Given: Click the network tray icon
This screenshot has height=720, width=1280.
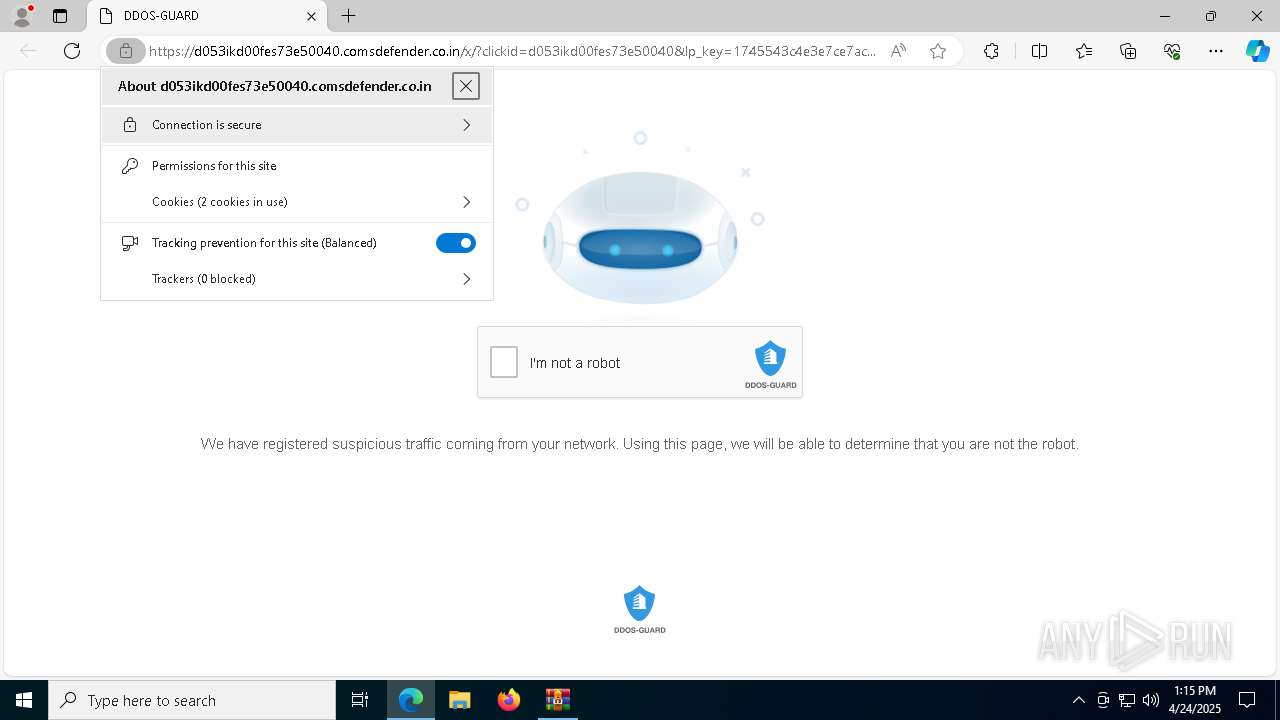Looking at the screenshot, I should click(x=1127, y=700).
